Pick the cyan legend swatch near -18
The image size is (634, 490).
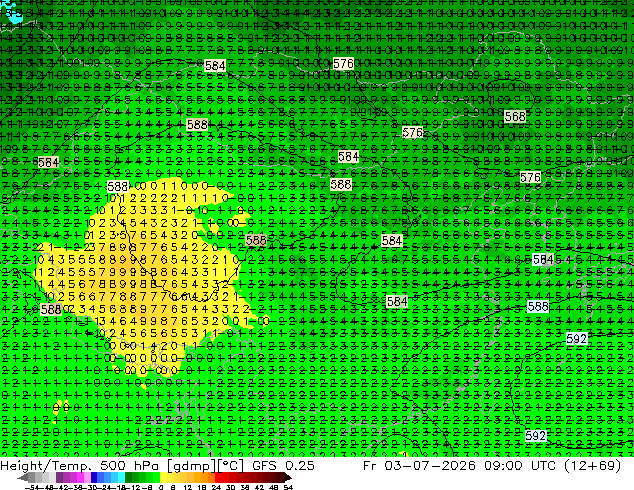(121, 477)
